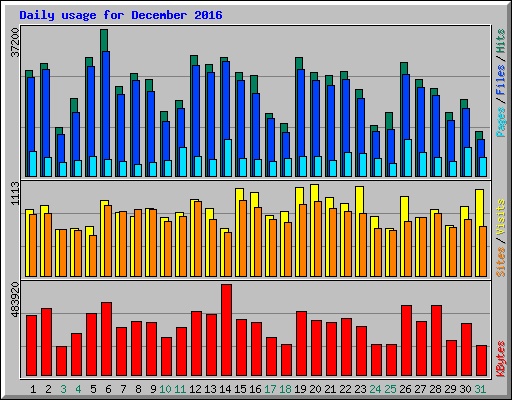Select day 21 on the x-axis
Image resolution: width=512 pixels, height=400 pixels.
(330, 389)
